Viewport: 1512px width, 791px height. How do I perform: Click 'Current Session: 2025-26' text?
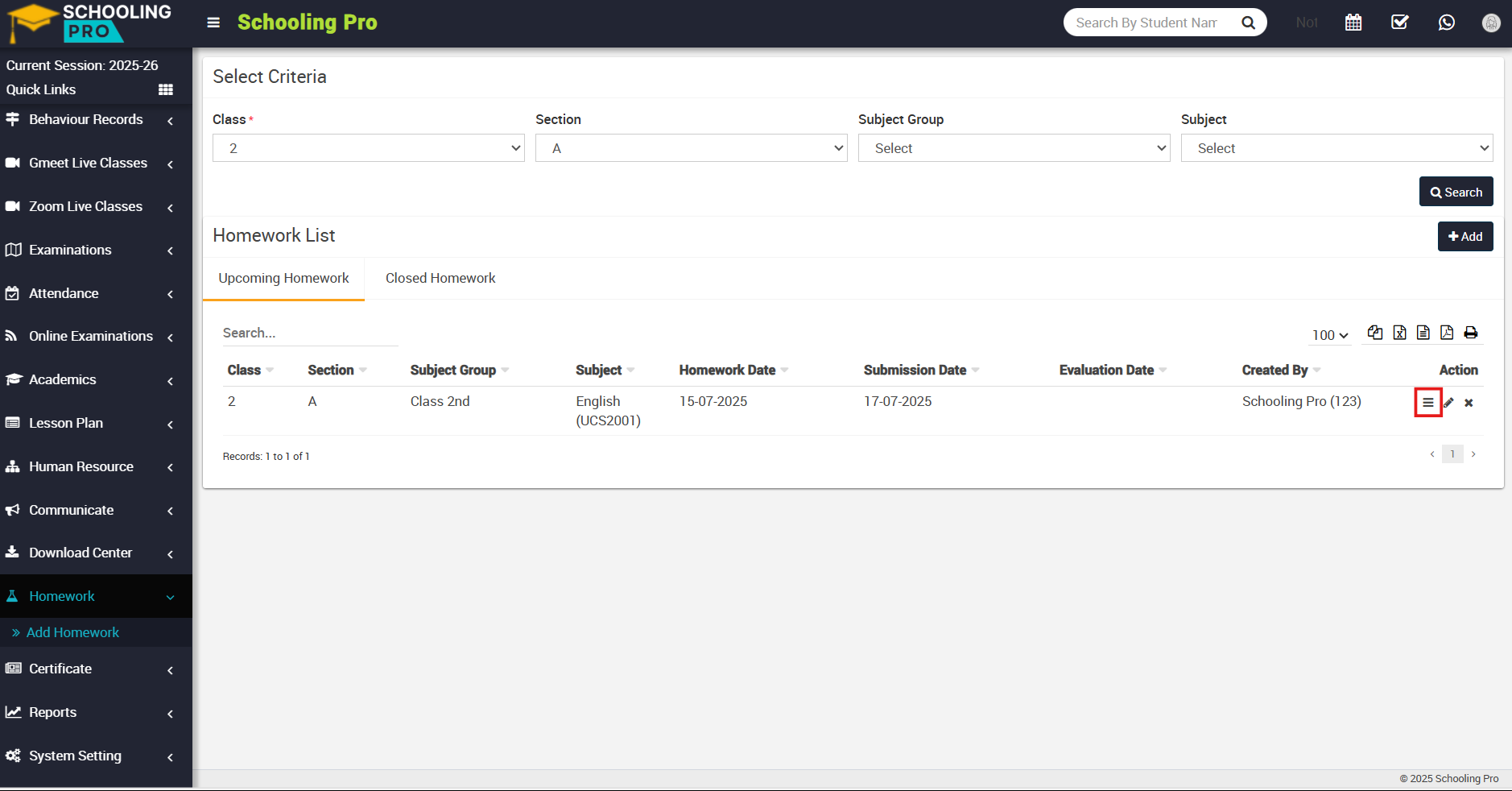coord(82,65)
